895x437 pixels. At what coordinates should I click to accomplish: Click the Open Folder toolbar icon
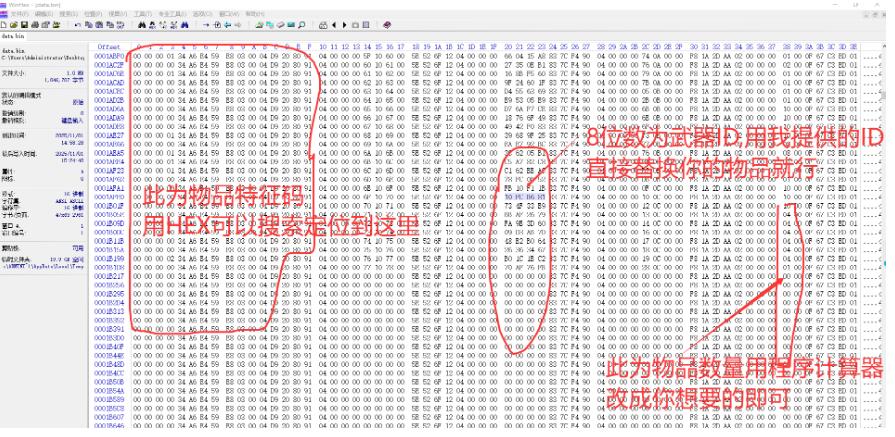pos(57,25)
